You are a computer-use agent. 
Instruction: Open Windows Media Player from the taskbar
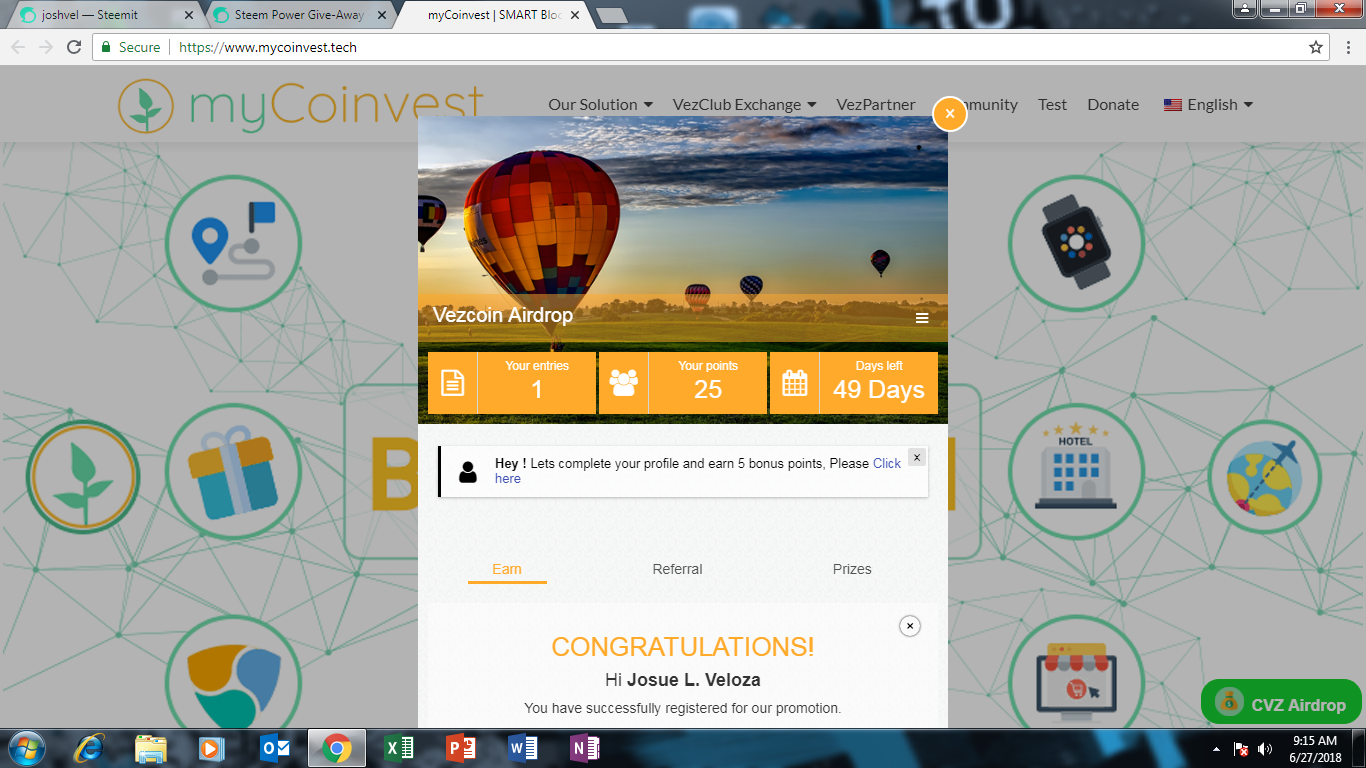coord(211,748)
